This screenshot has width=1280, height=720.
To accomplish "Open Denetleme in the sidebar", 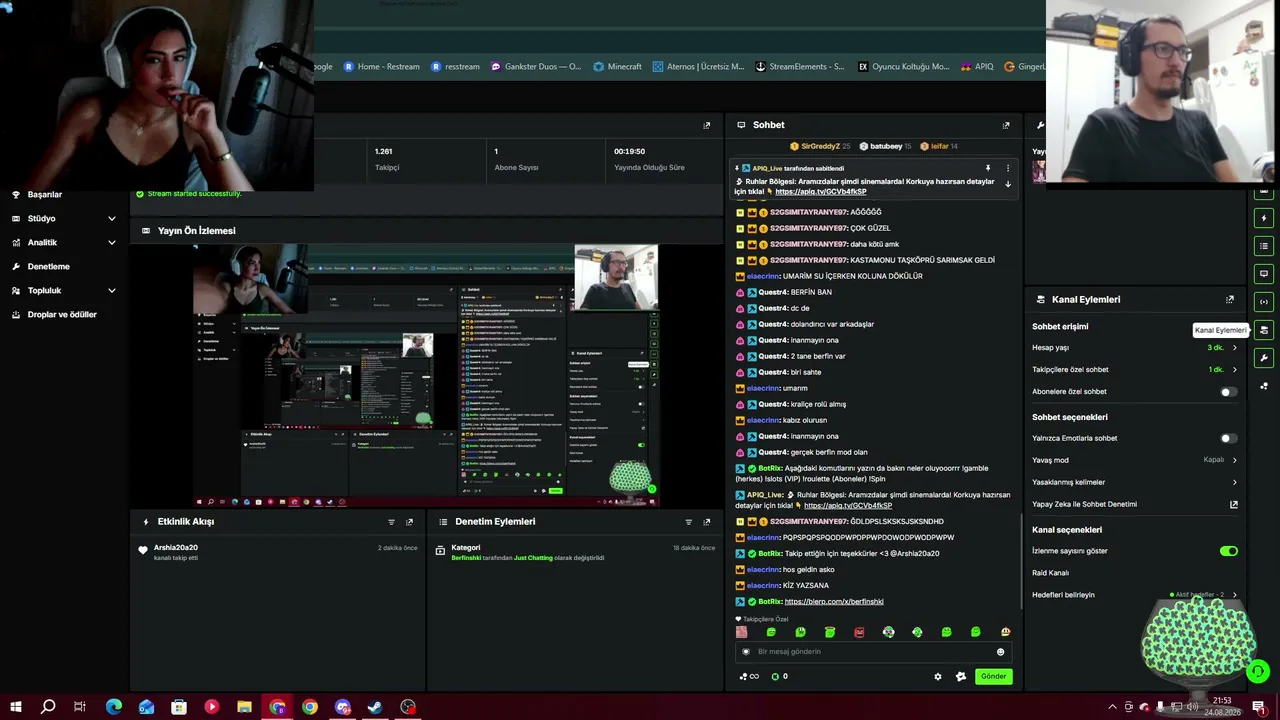I will click(49, 267).
